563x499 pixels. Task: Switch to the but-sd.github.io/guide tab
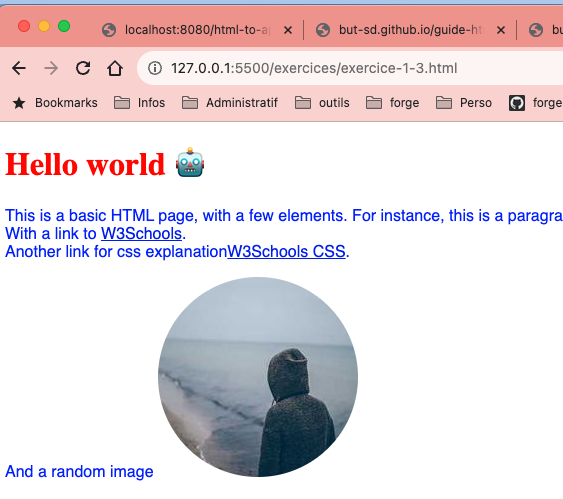(x=410, y=30)
